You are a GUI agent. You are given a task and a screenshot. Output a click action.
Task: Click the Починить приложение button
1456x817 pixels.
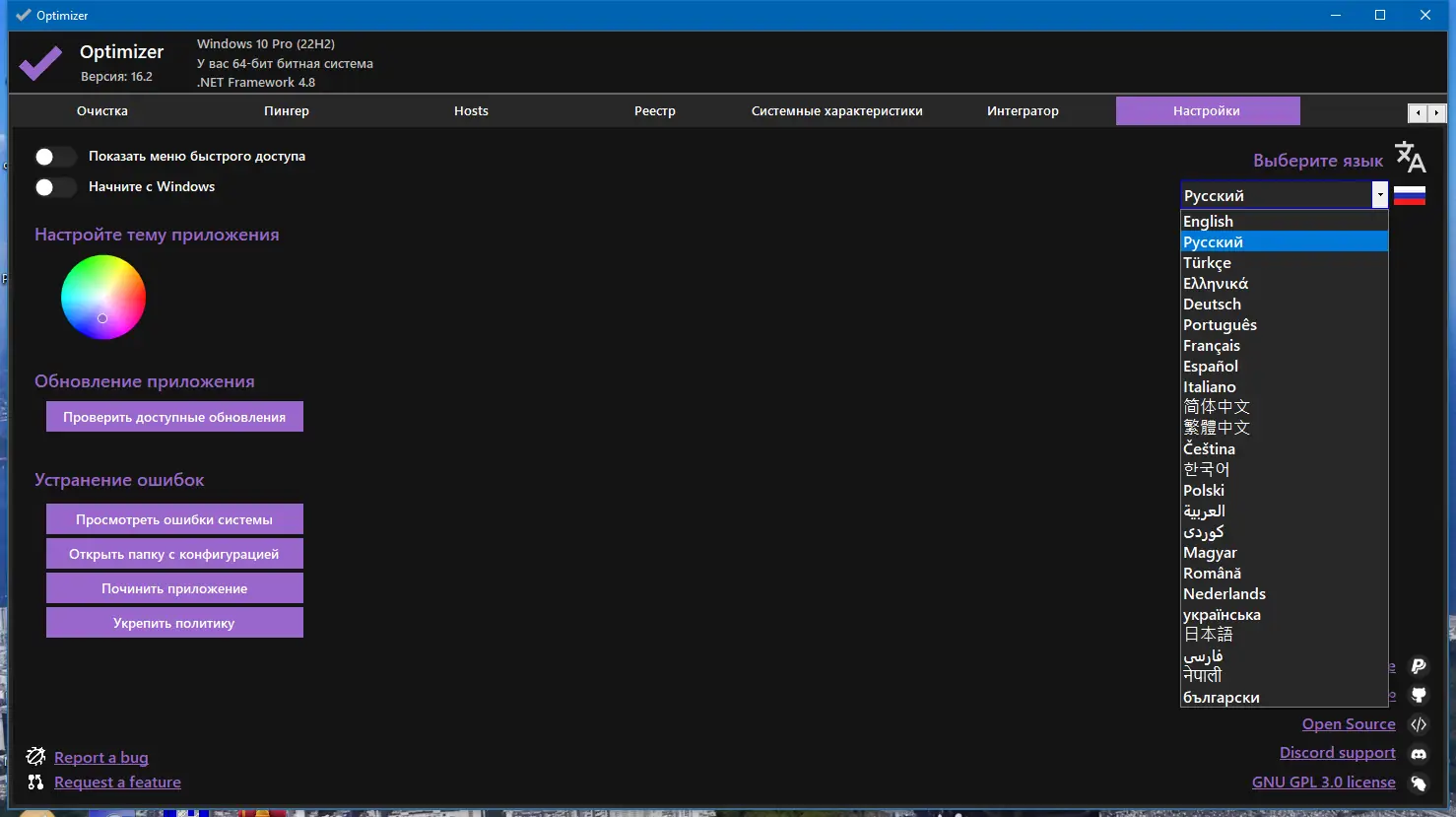point(174,588)
